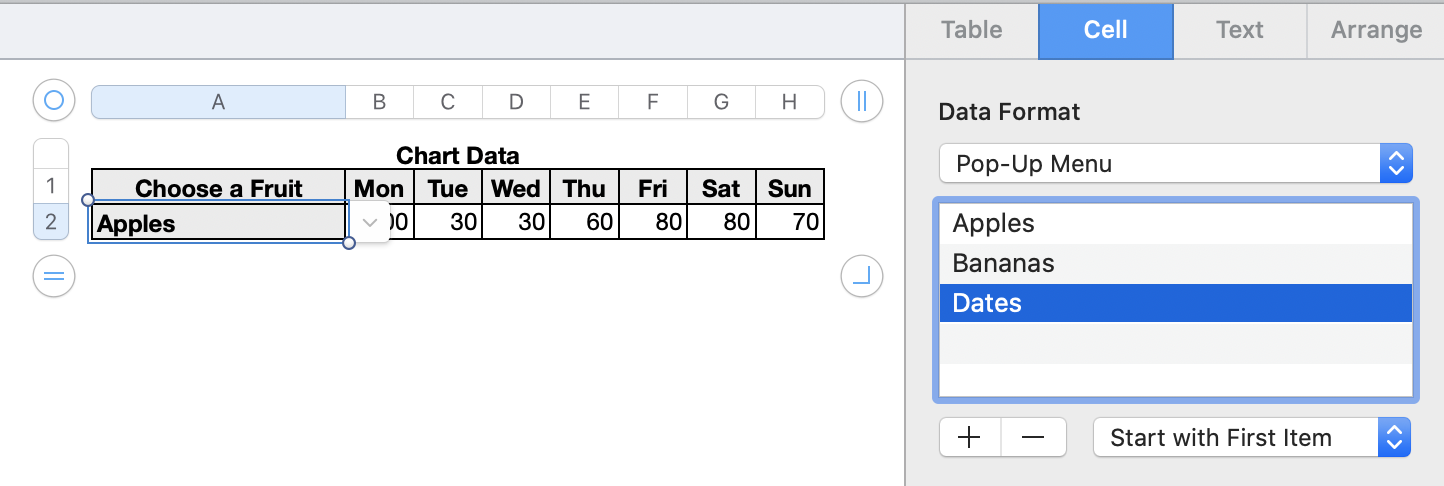The height and width of the screenshot is (486, 1444).
Task: Click the table select circle handle
Action: 54,101
